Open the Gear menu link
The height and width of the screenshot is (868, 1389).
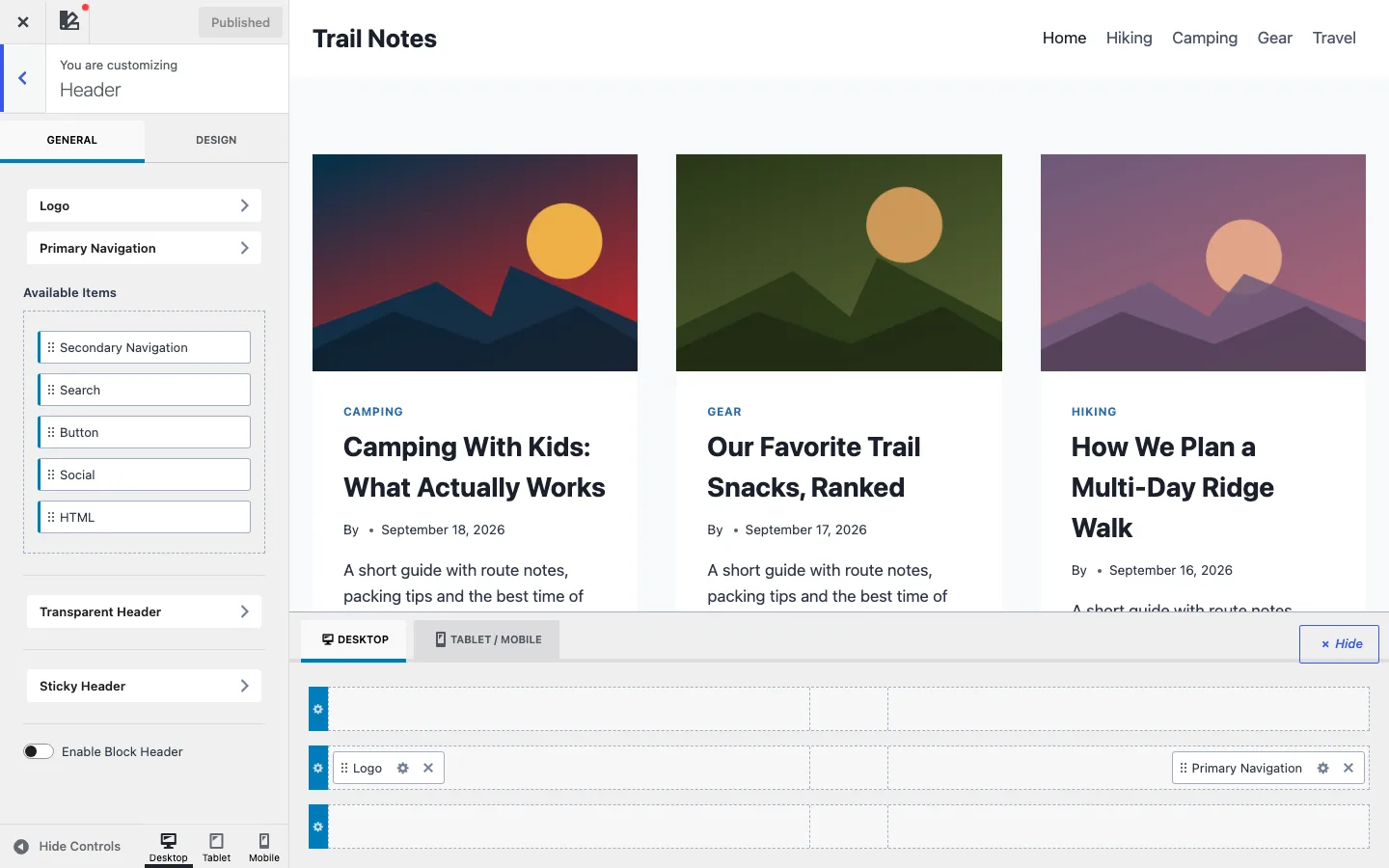click(x=1274, y=39)
